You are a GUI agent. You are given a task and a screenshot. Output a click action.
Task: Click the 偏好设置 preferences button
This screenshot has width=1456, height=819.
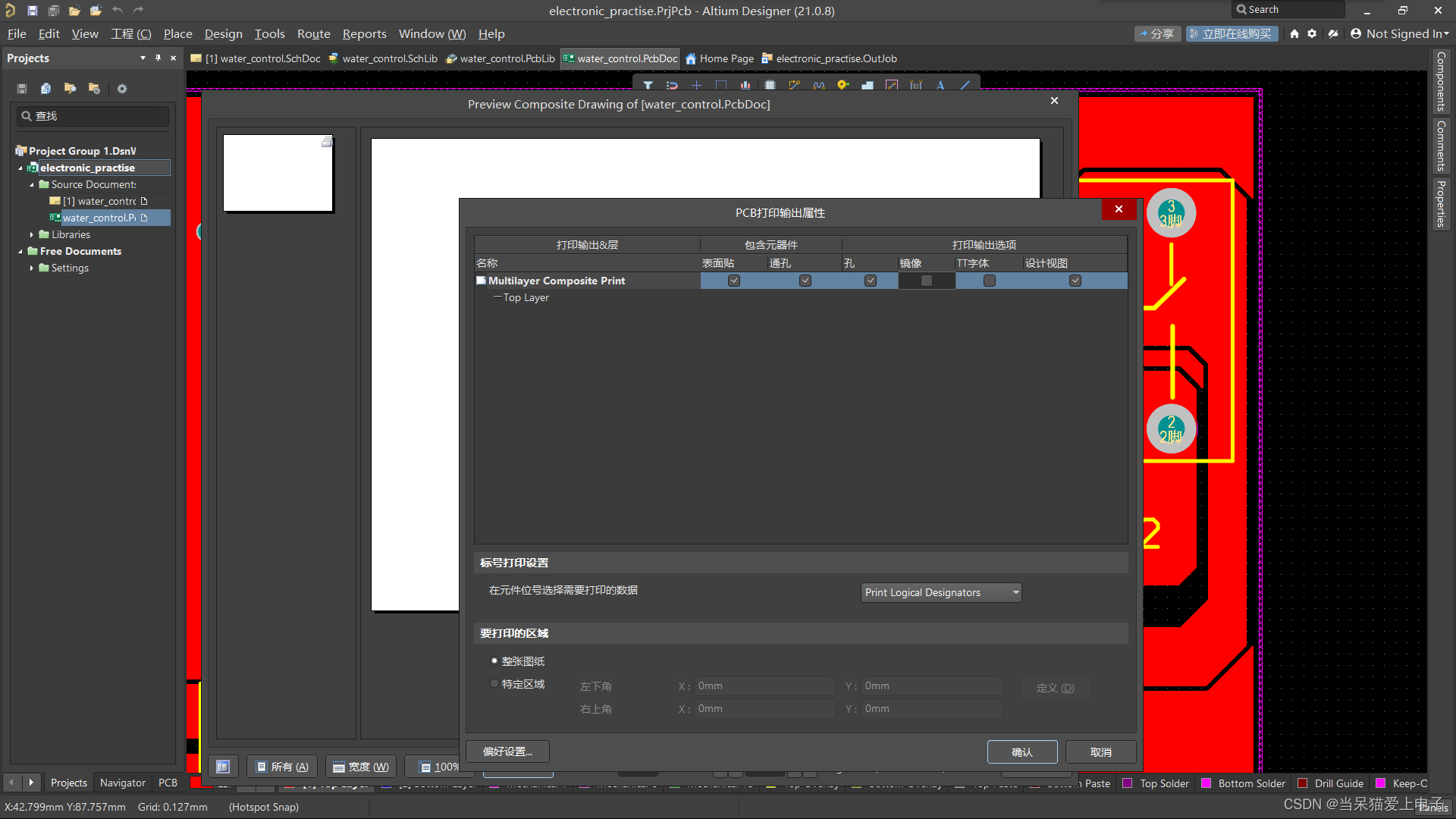pyautogui.click(x=507, y=752)
